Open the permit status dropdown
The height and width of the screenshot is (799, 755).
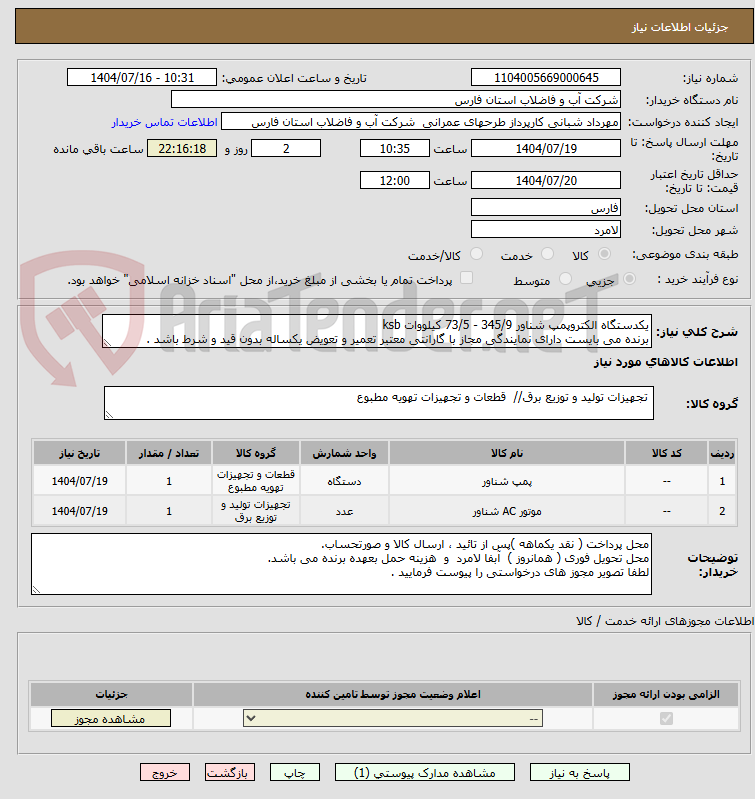coord(393,718)
